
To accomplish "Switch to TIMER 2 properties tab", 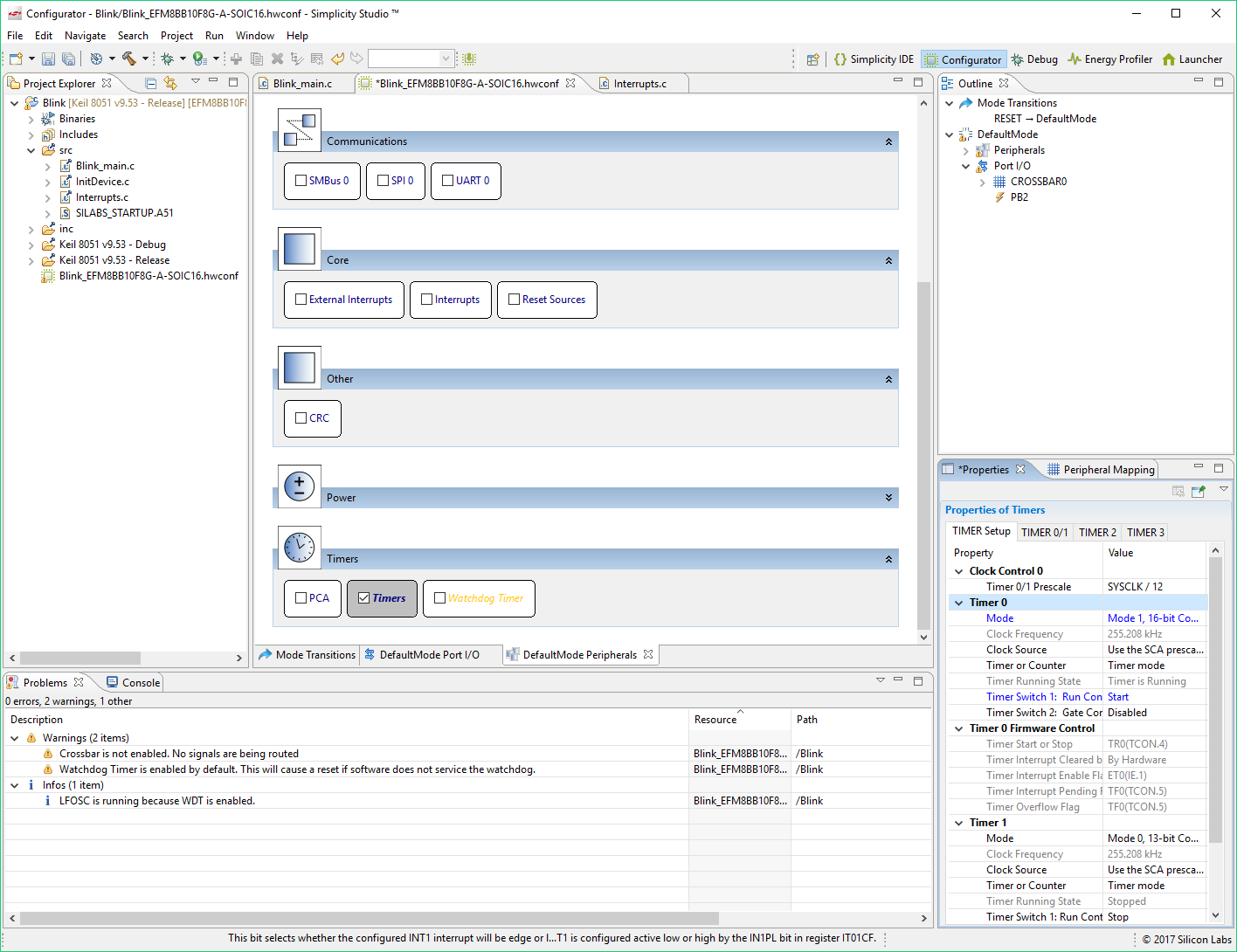I will pos(1096,533).
